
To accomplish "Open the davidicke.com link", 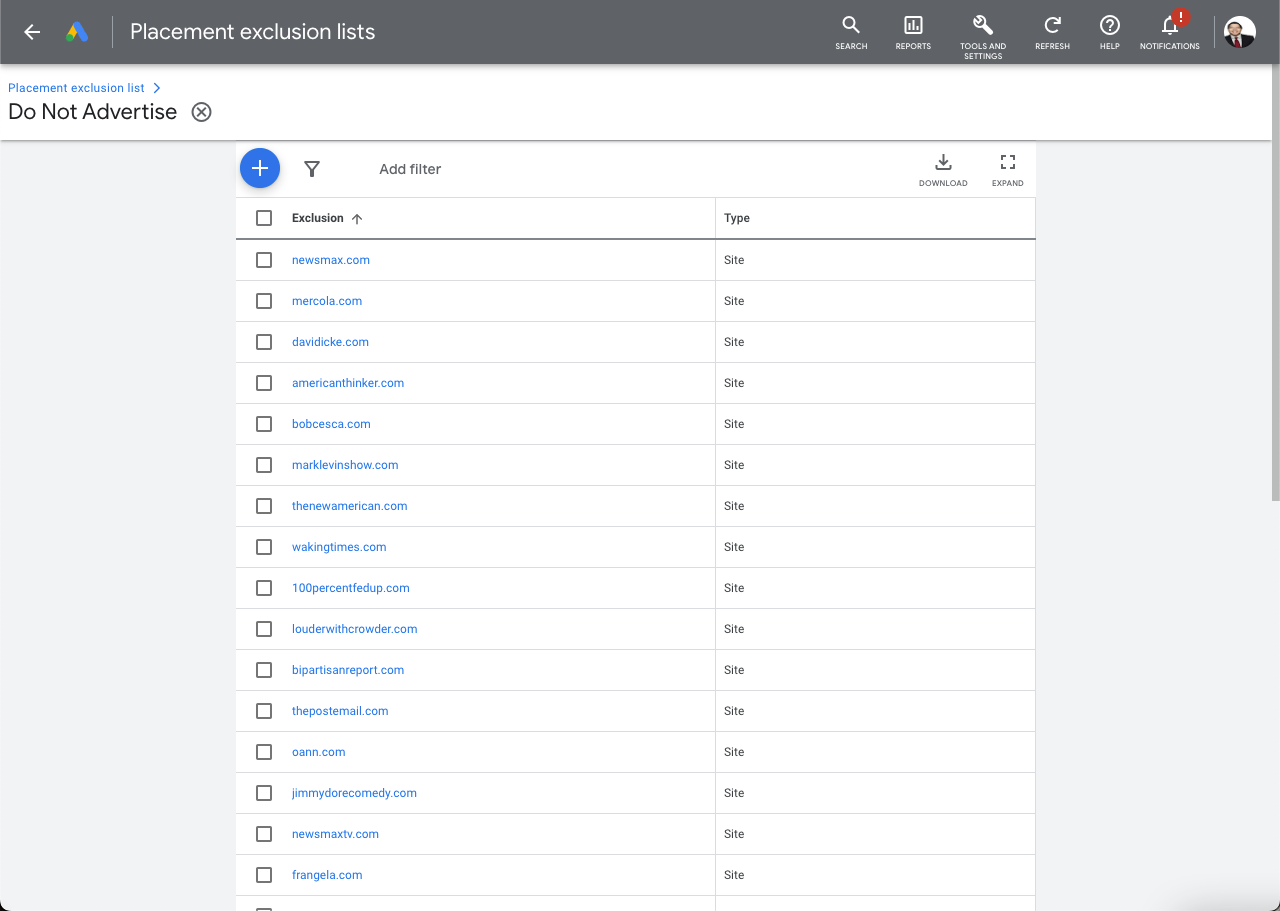I will [x=330, y=342].
